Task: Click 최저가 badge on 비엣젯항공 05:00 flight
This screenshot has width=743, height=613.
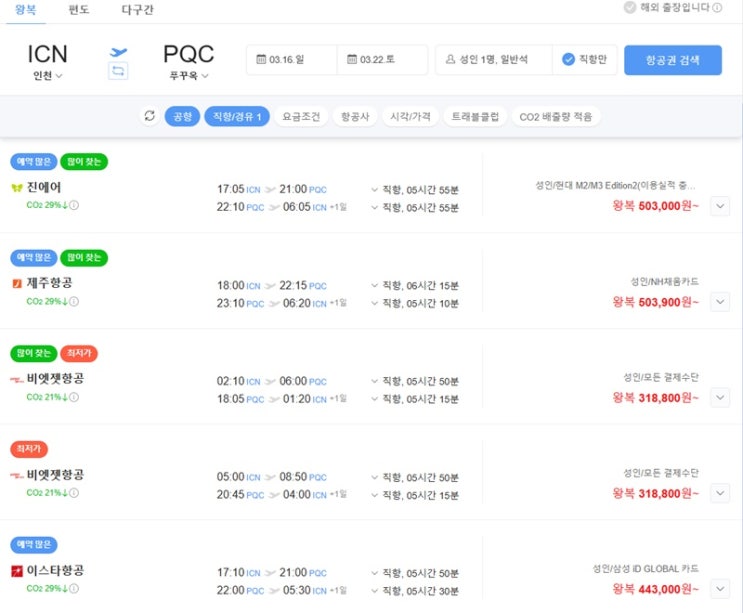Action: coord(29,449)
